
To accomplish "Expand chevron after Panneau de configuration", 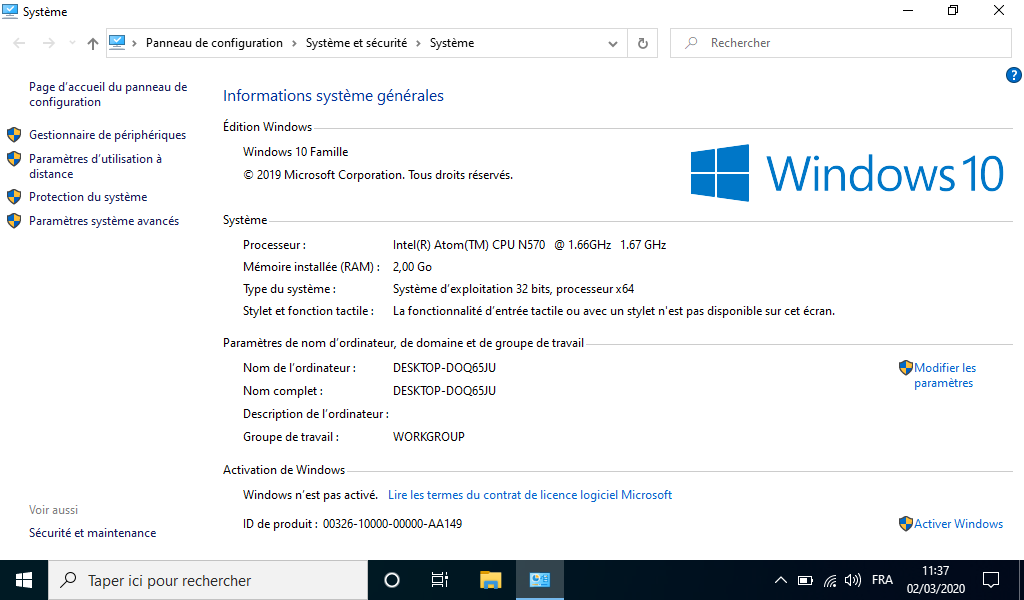I will [x=294, y=43].
